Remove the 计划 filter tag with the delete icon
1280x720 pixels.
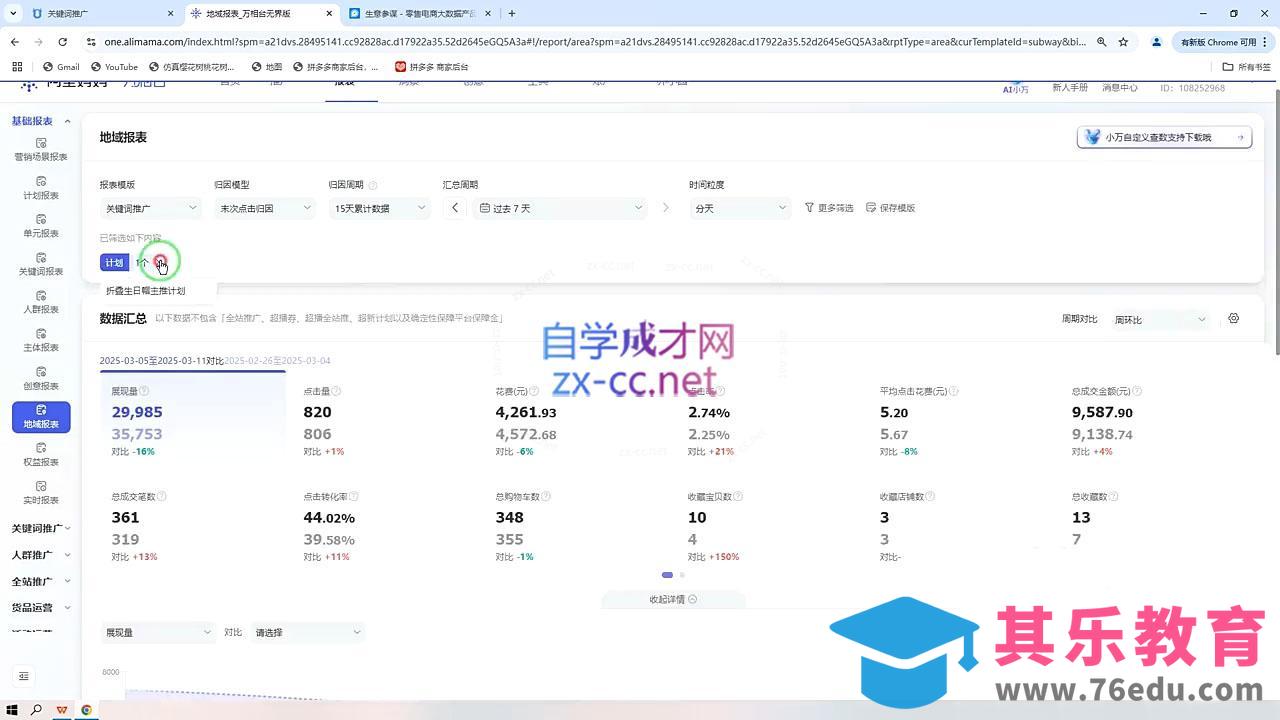tap(161, 262)
